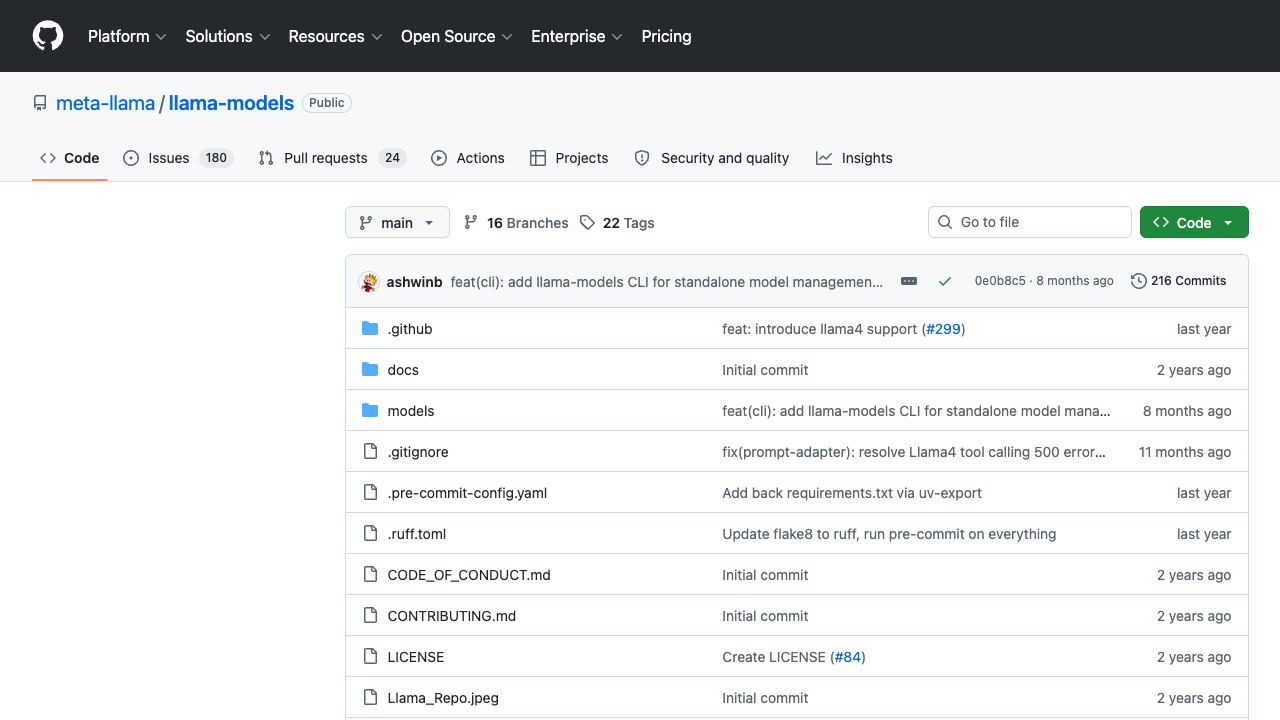1280x720 pixels.
Task: Open the Llama_Repo.jpeg file
Action: (443, 698)
